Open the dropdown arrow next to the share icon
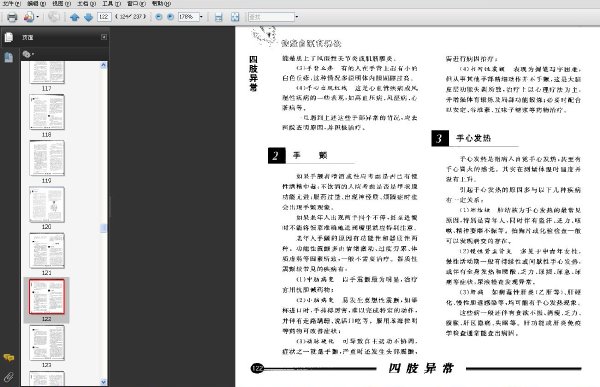 (38, 17)
